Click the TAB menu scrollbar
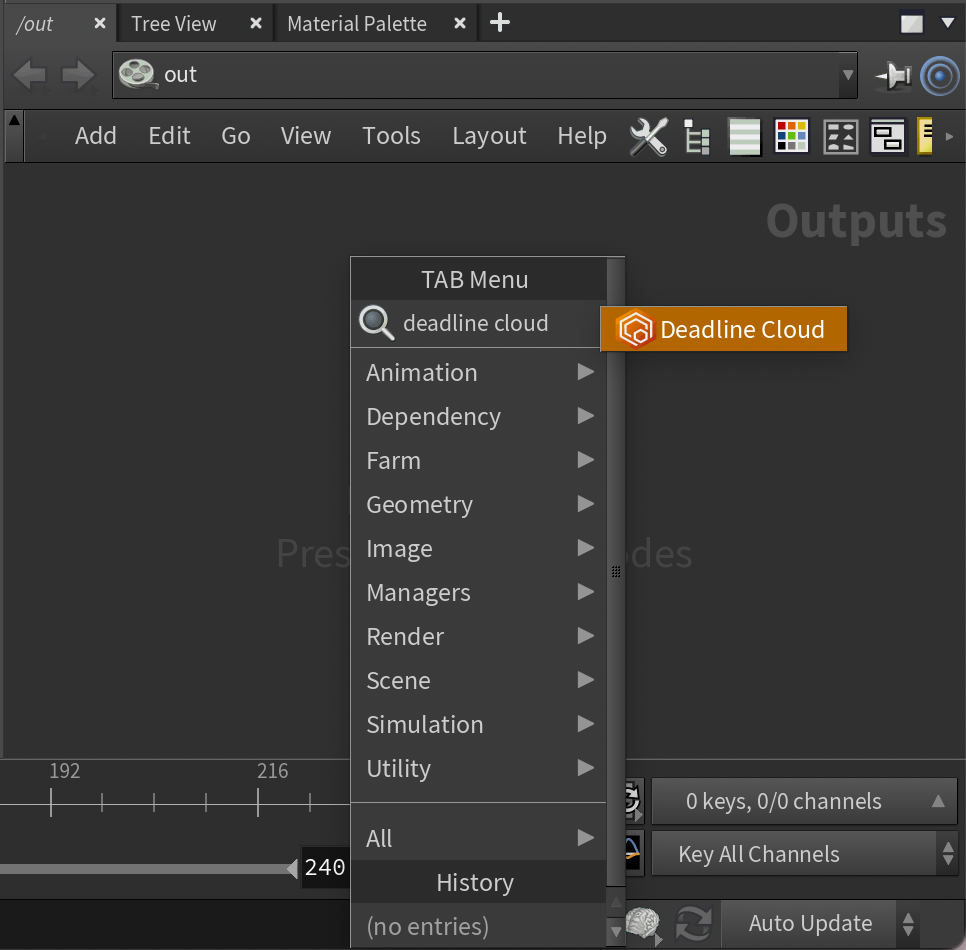This screenshot has width=966, height=950. point(615,571)
